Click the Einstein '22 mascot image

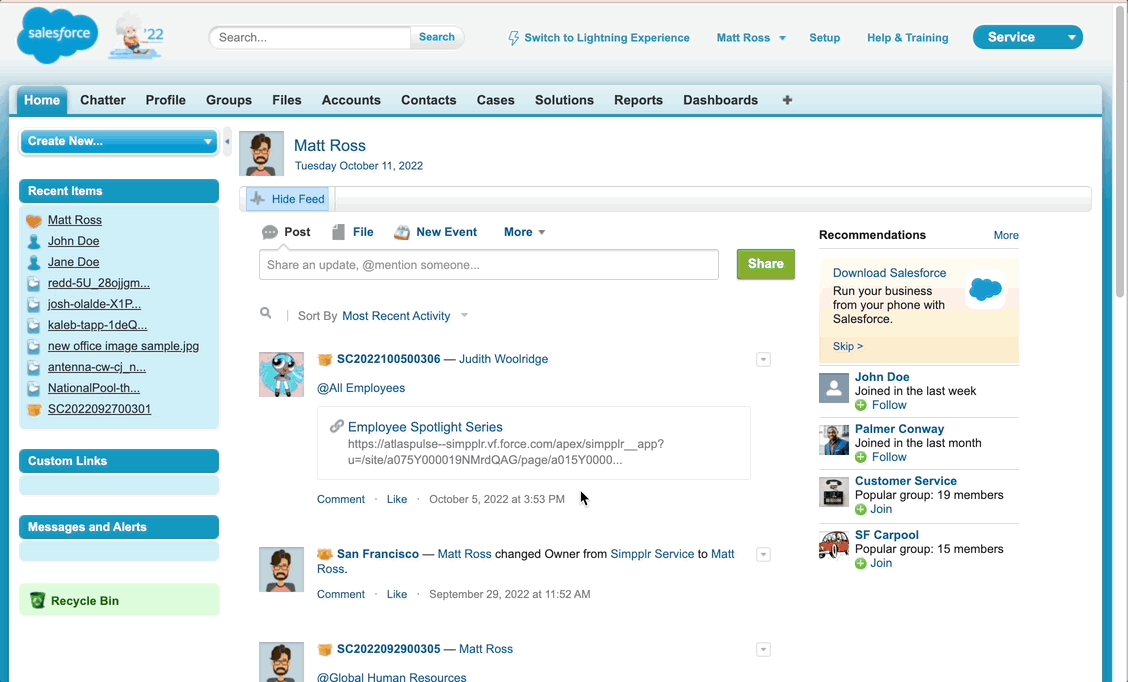[x=137, y=35]
